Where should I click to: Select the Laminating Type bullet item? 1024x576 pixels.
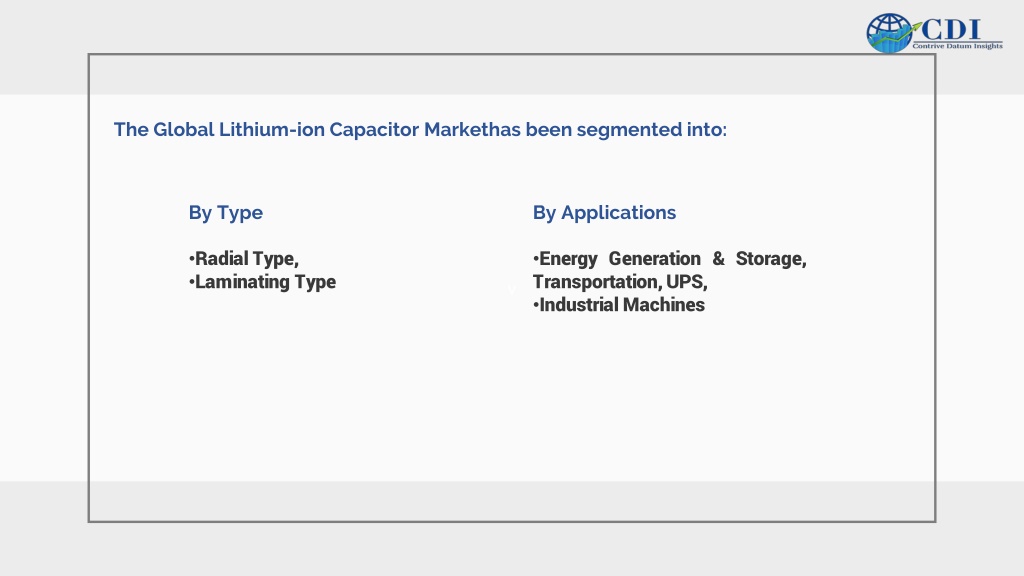[x=262, y=282]
